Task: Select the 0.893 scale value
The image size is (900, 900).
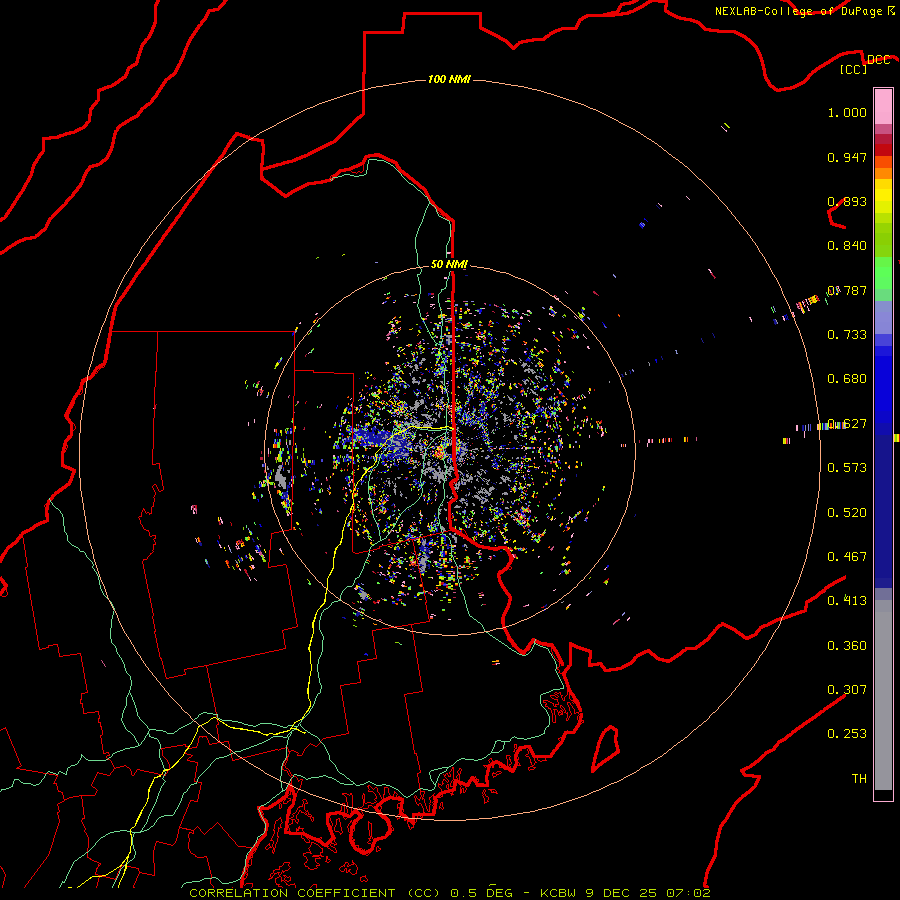Action: tap(847, 201)
